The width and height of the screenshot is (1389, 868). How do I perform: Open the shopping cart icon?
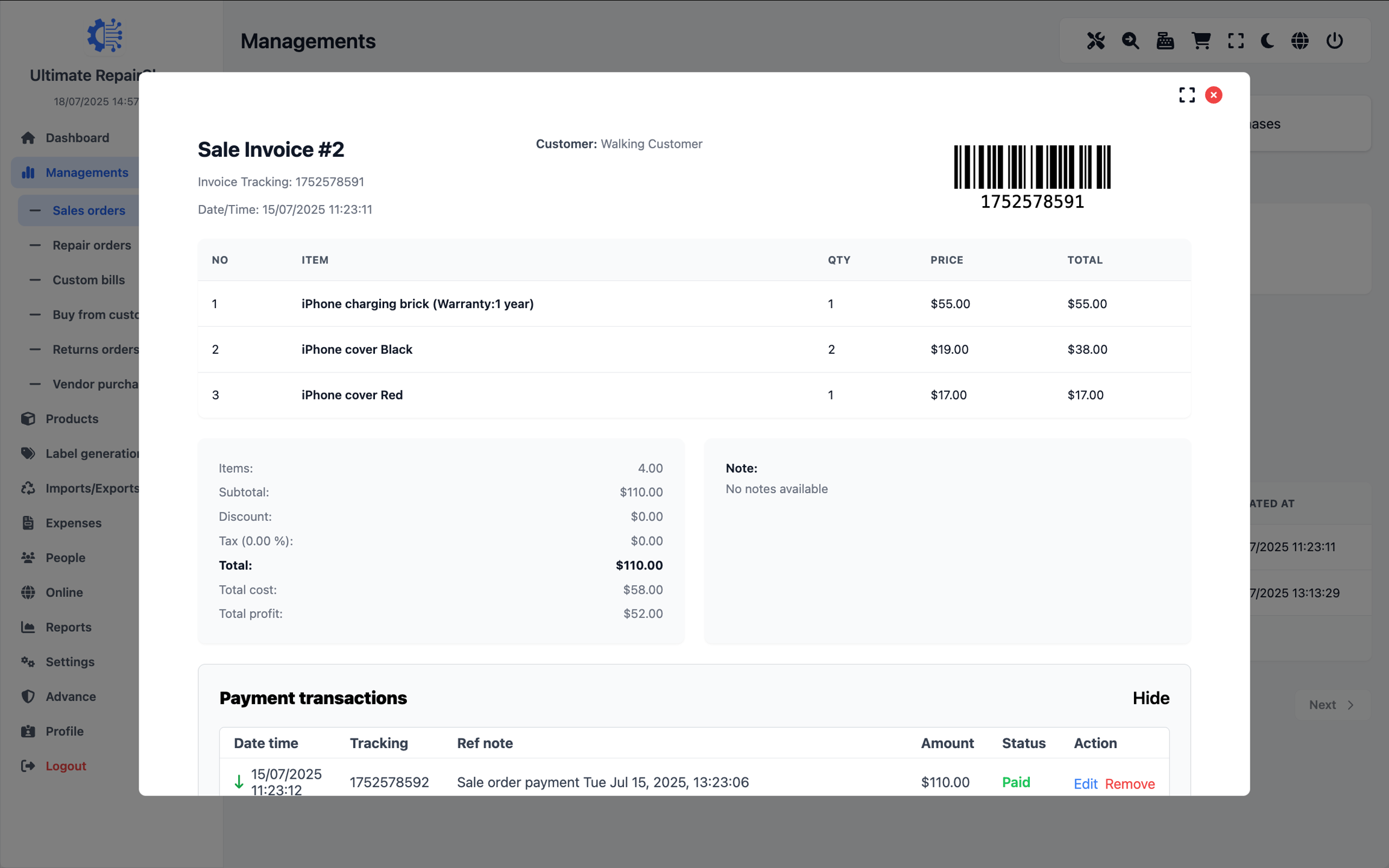[1200, 41]
